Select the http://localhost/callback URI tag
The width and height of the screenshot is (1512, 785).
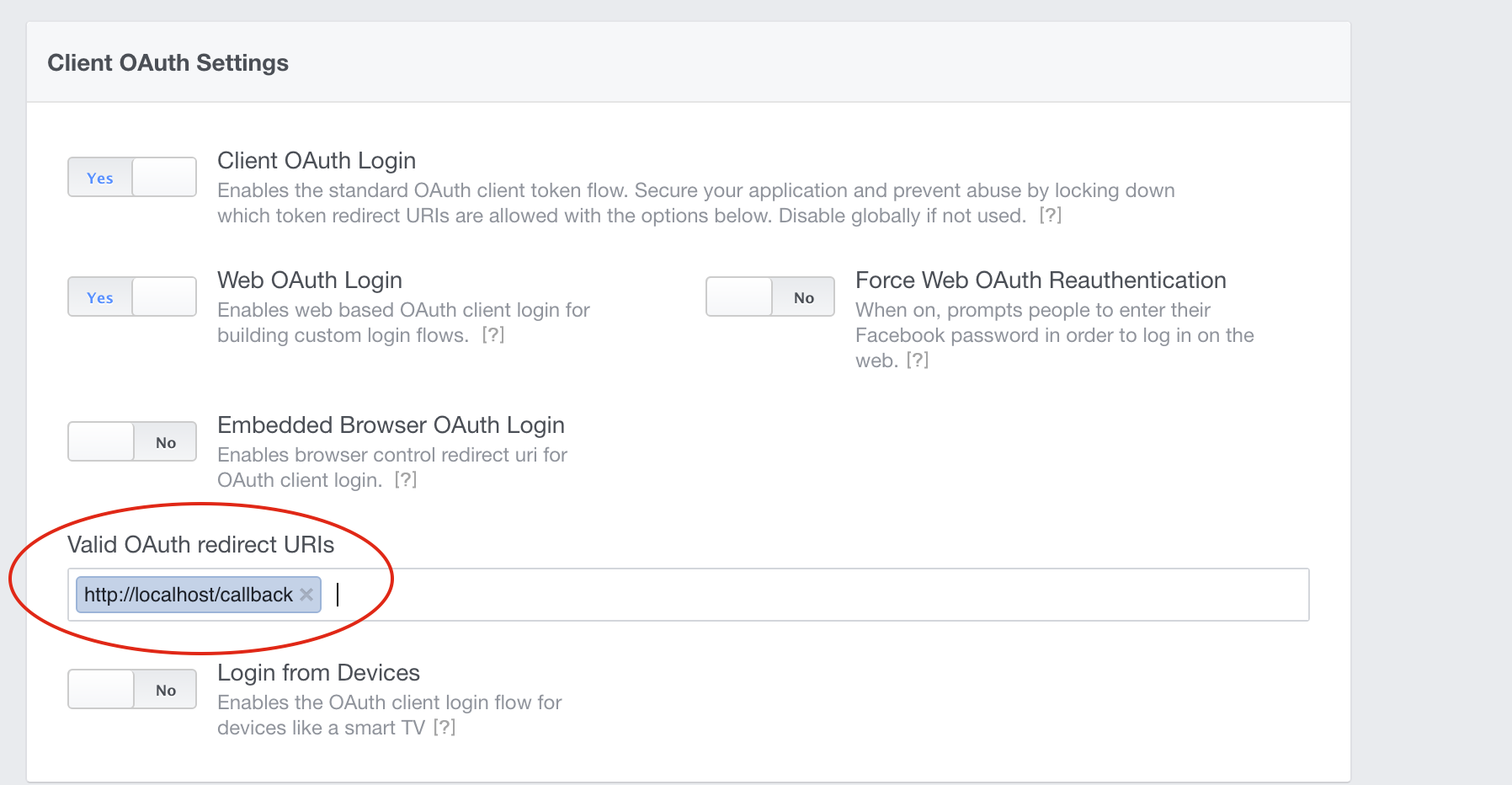188,595
